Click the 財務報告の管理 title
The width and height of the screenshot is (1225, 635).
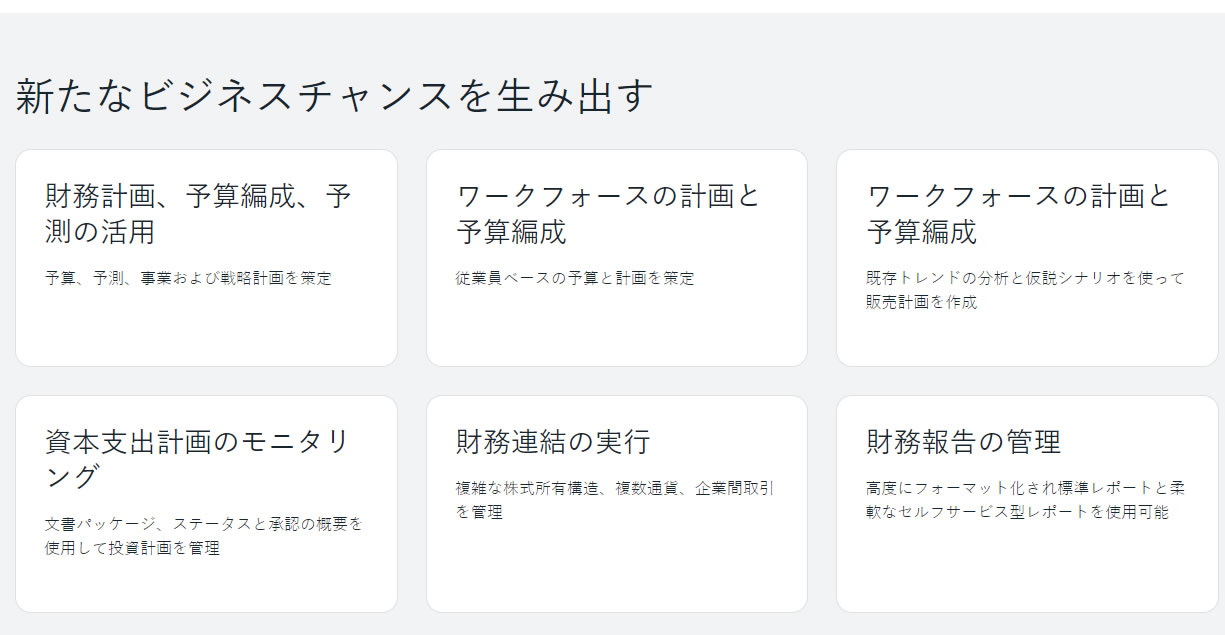click(963, 441)
